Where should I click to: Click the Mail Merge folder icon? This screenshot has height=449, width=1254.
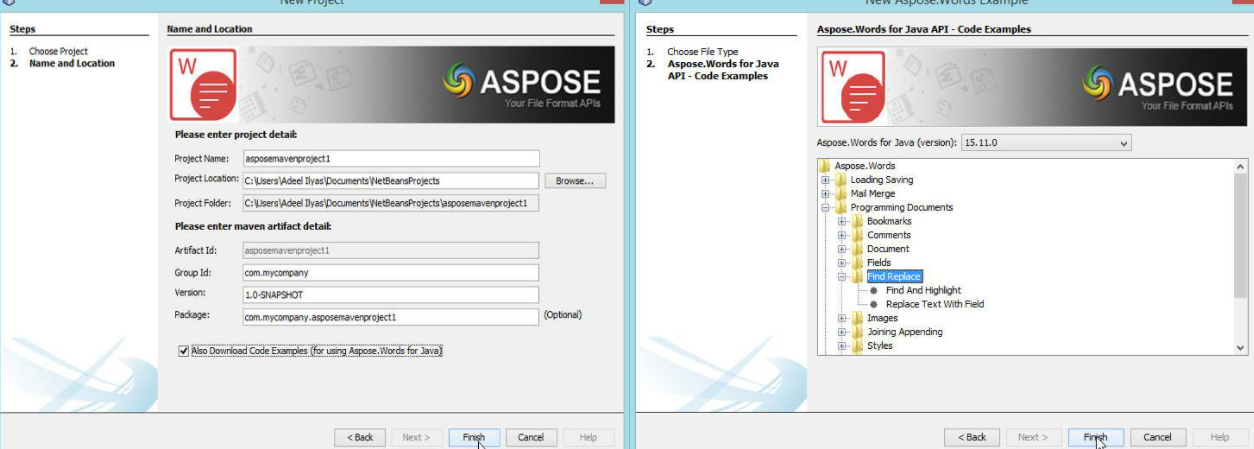coord(841,194)
